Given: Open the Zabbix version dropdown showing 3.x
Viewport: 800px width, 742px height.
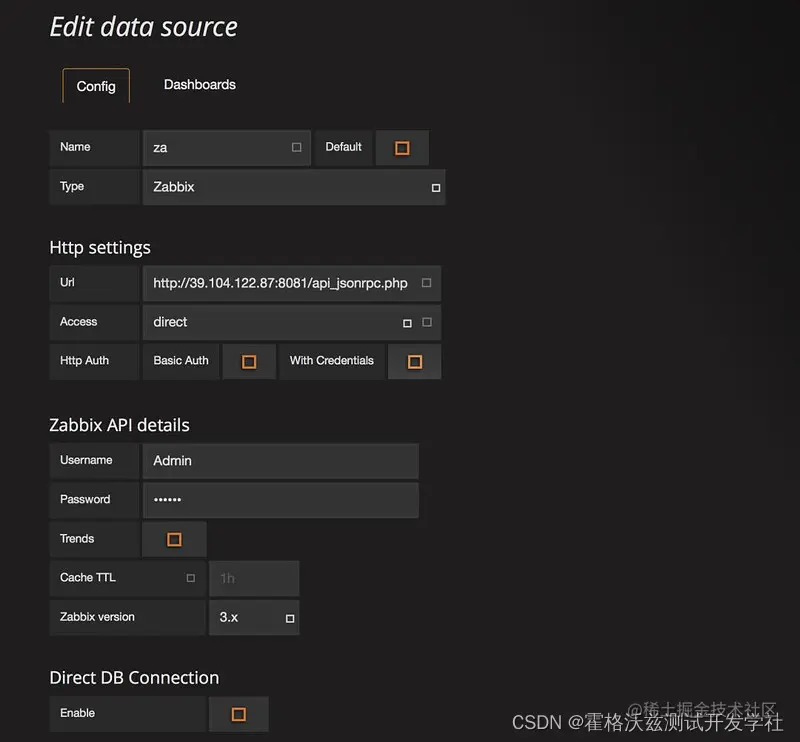Looking at the screenshot, I should tap(254, 618).
